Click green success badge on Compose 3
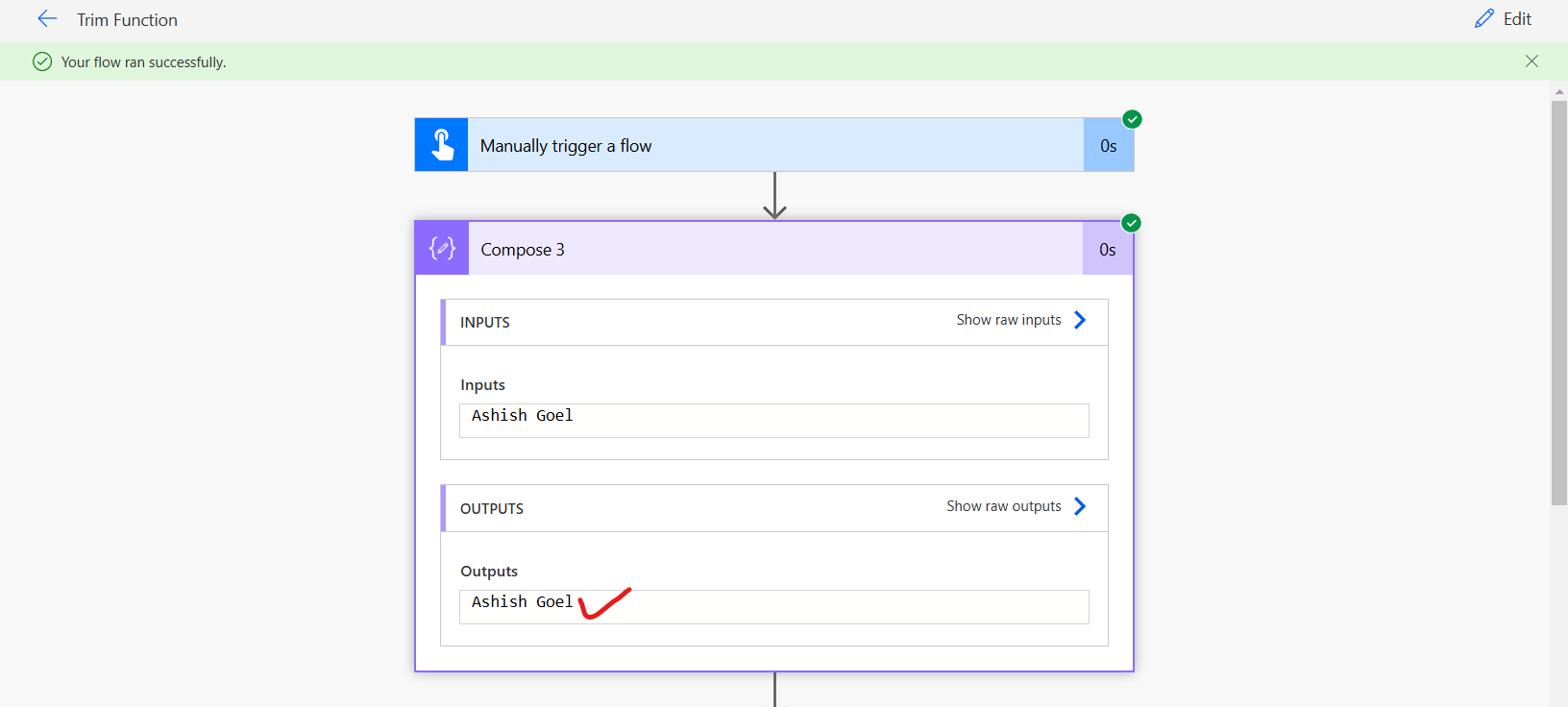The image size is (1568, 707). coord(1131,223)
